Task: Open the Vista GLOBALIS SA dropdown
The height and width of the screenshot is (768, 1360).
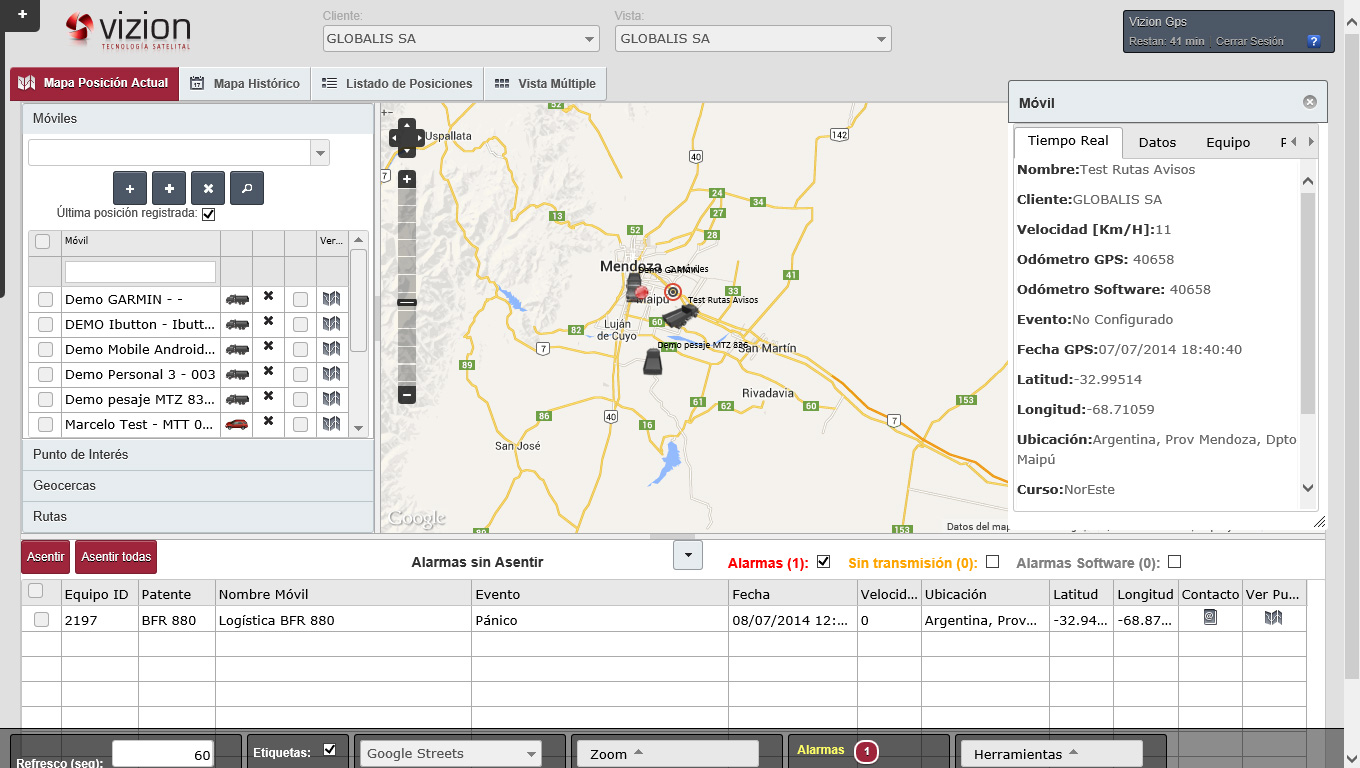Action: (x=753, y=39)
